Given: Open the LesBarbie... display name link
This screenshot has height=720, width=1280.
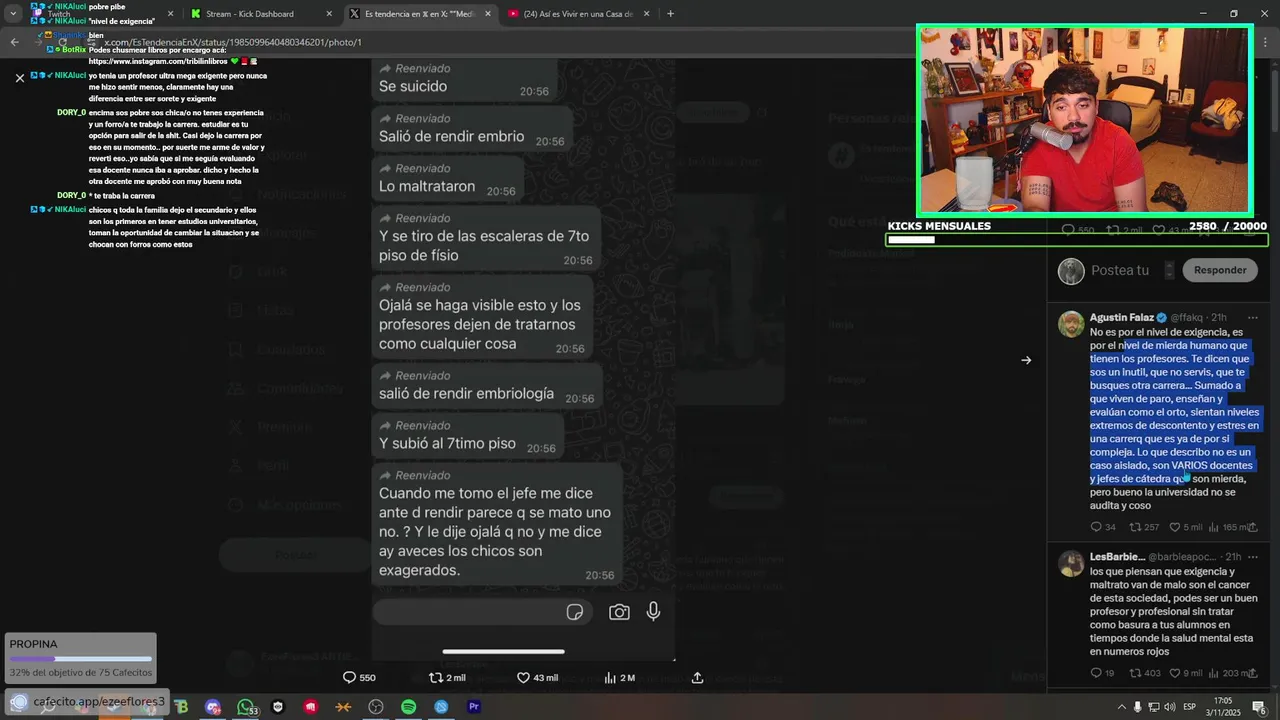Looking at the screenshot, I should [x=1117, y=556].
